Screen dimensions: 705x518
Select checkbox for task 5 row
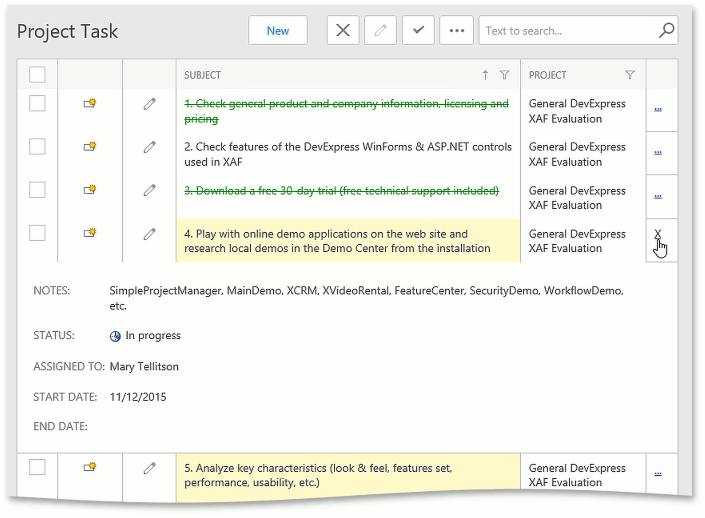37,467
